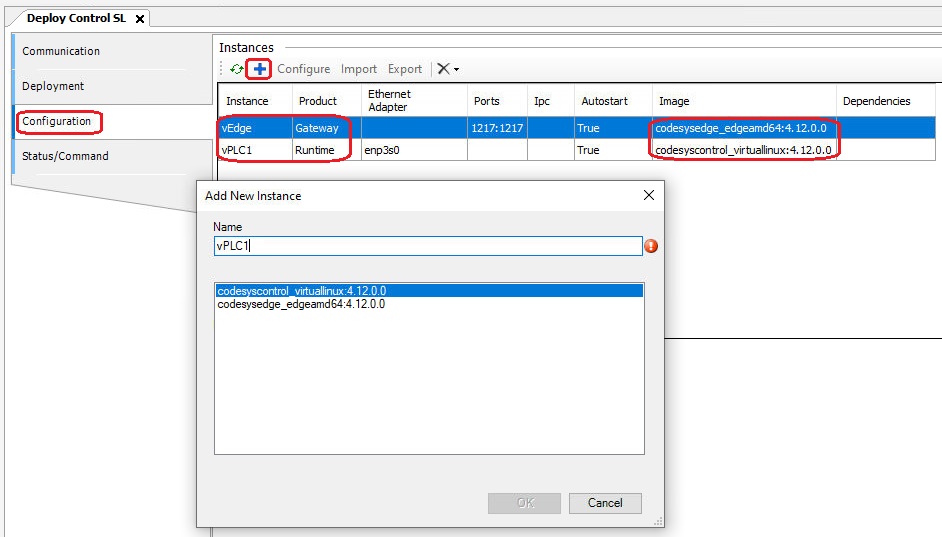Open the Status/Command section

coord(65,156)
